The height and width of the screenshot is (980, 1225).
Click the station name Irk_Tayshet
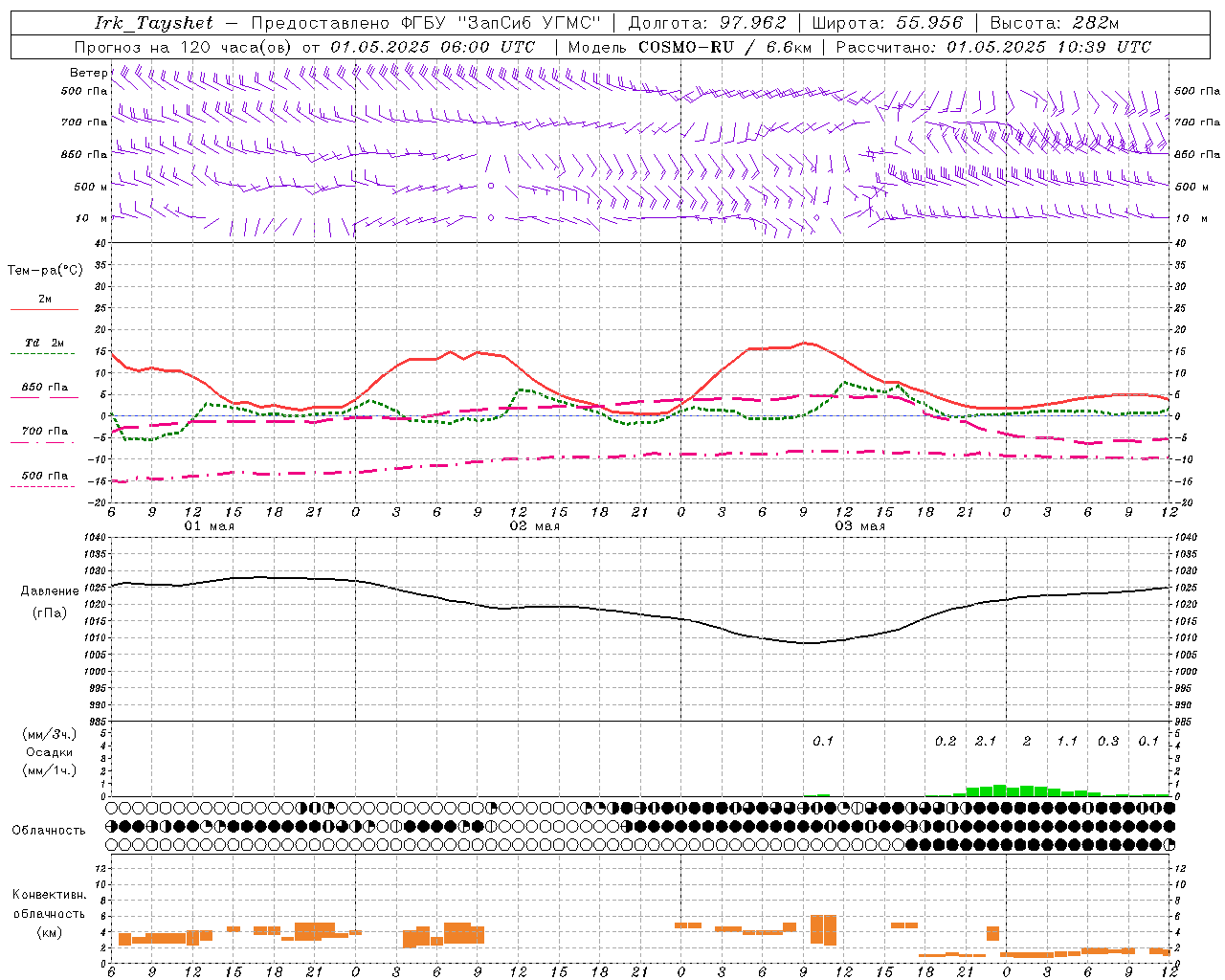pos(154,23)
